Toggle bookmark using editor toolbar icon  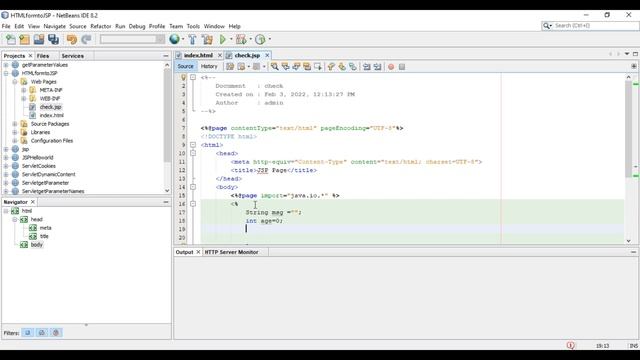pos(353,67)
